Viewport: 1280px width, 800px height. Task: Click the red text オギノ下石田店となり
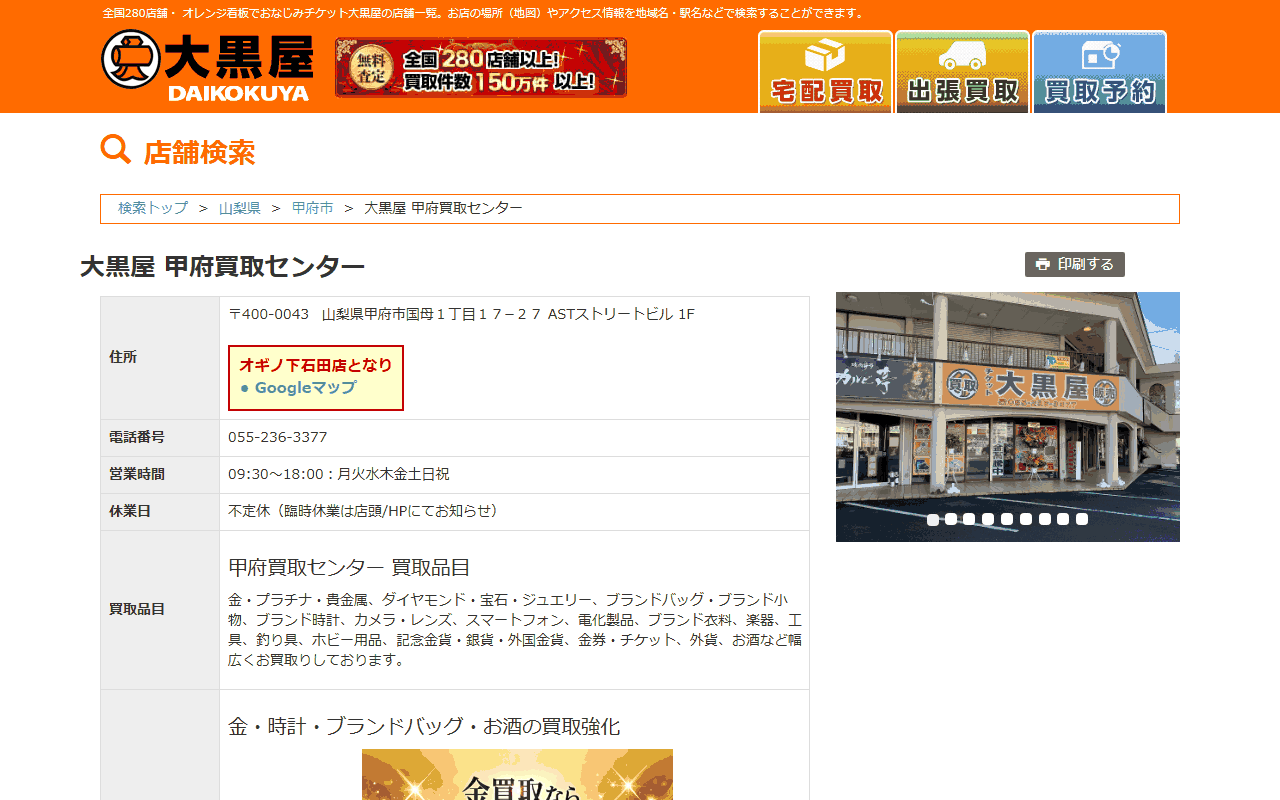tap(316, 365)
